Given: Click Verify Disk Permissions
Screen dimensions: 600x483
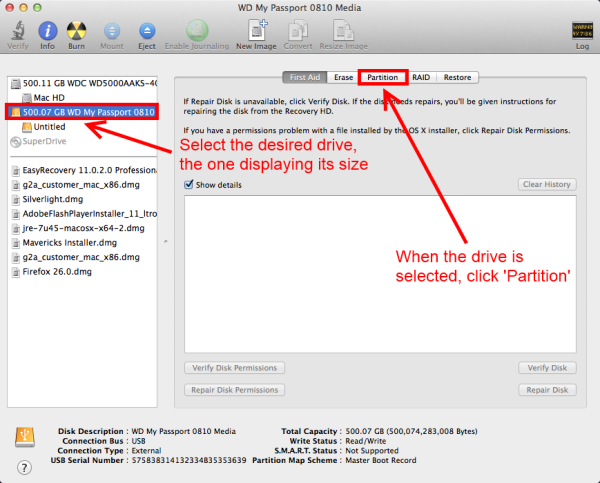Looking at the screenshot, I should point(234,368).
